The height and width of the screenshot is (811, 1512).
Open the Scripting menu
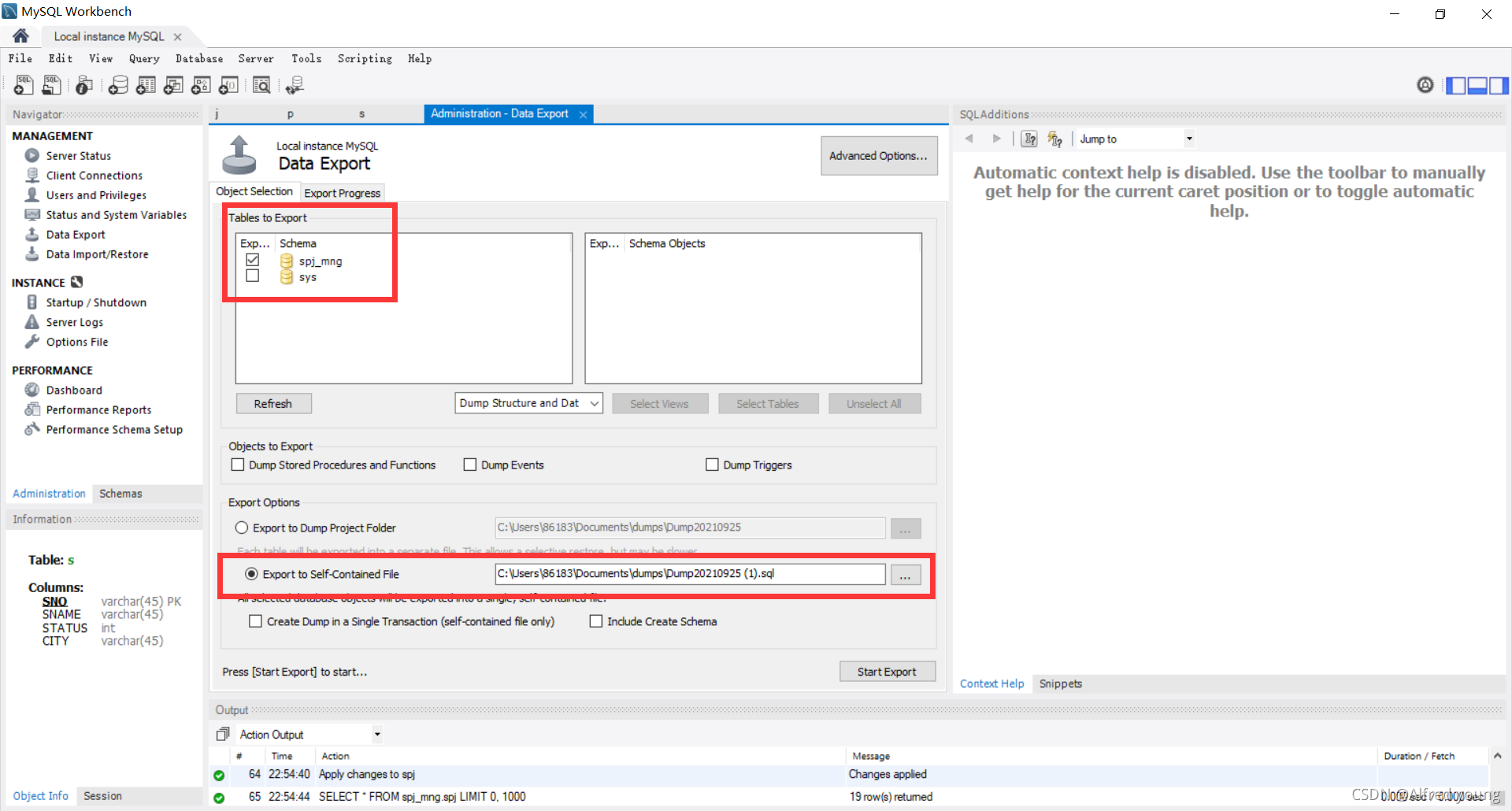pos(365,58)
